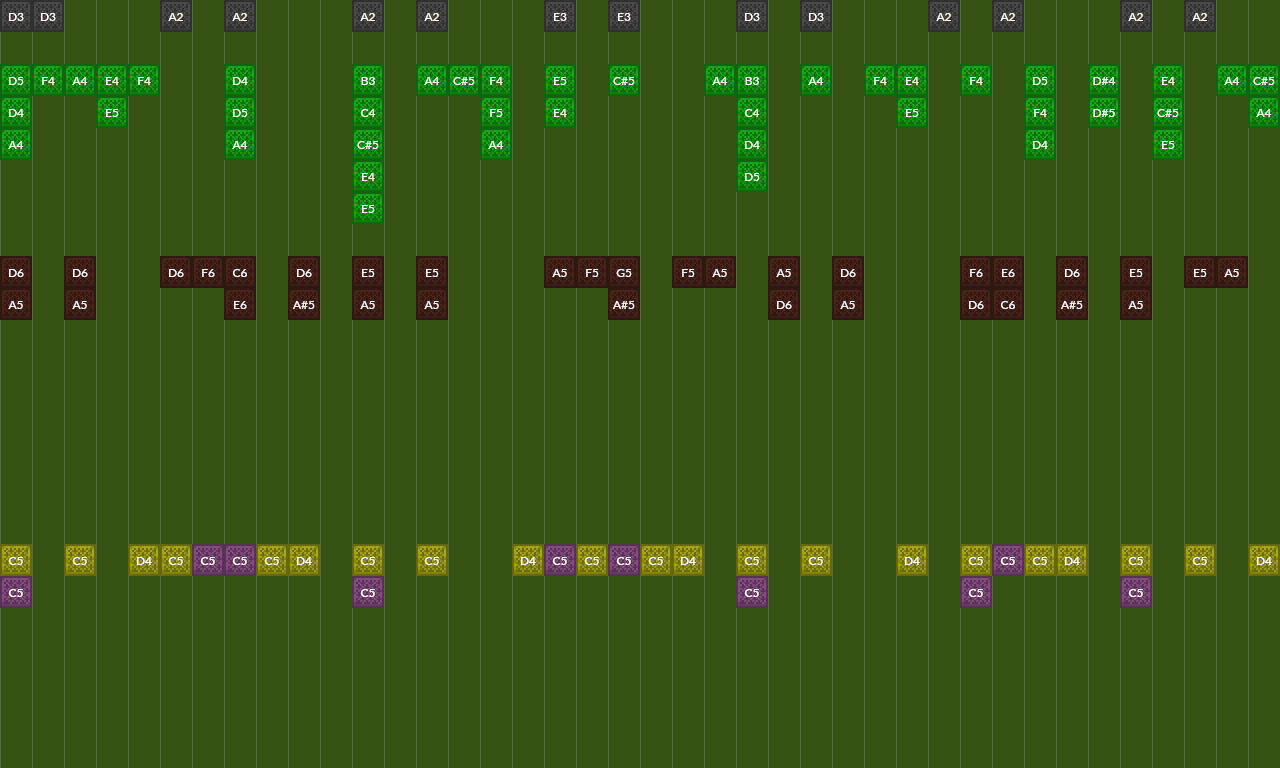This screenshot has height=768, width=1280.
Task: Select the green D#5 note block
Action: (1104, 112)
